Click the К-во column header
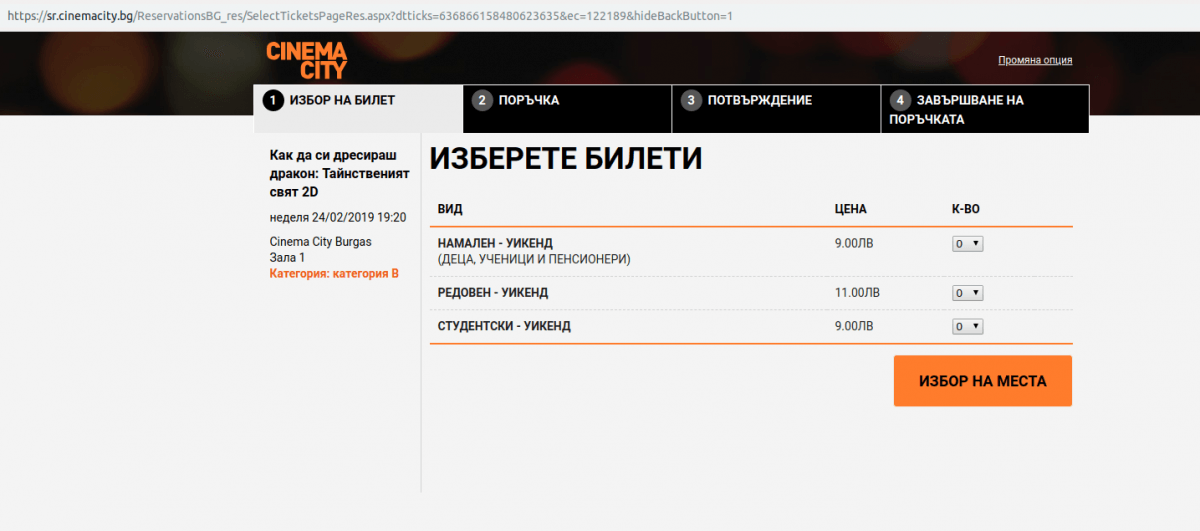1200x531 pixels. coord(965,209)
